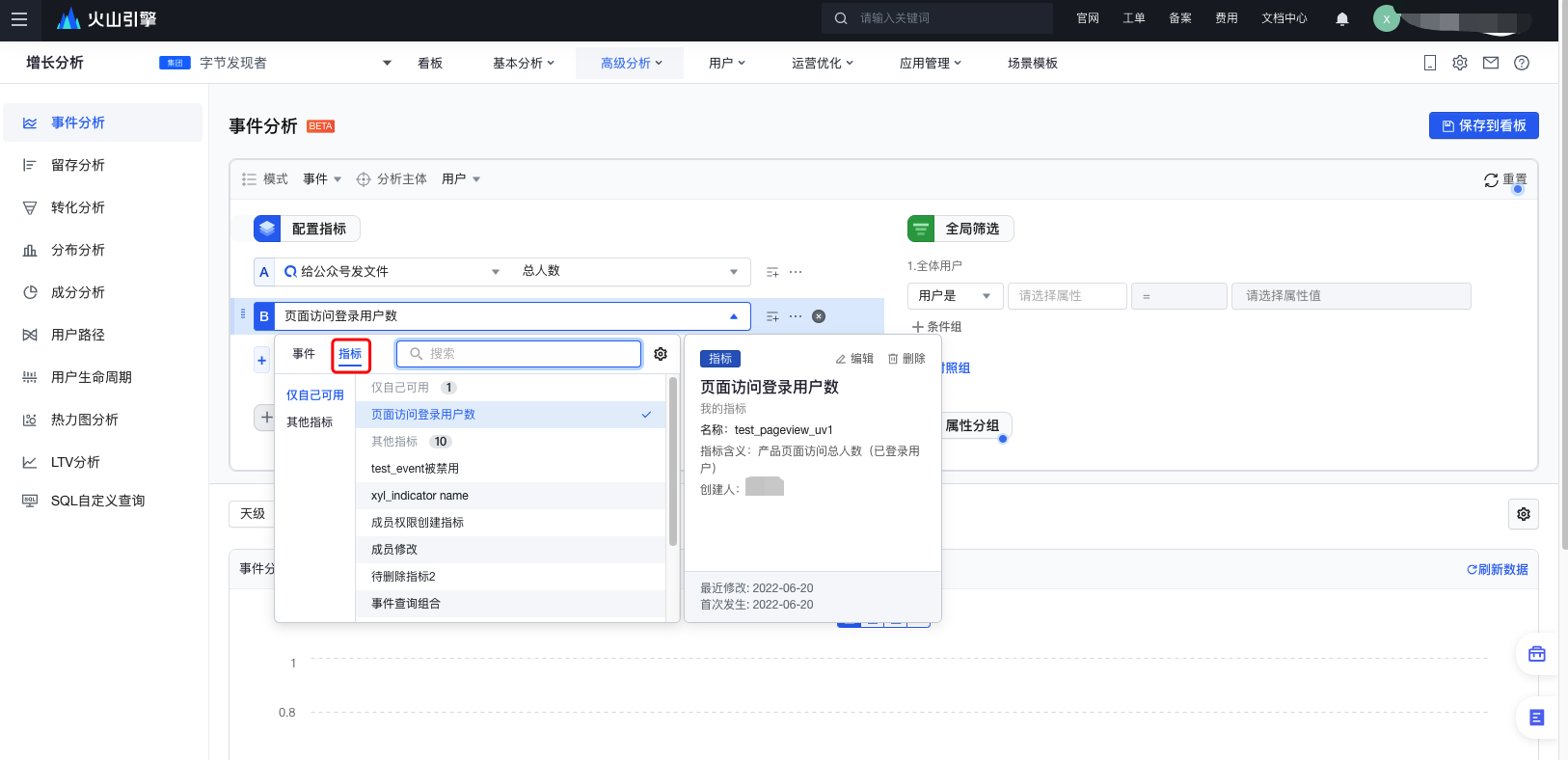Open the notification bell
The height and width of the screenshot is (760, 1568).
[x=1342, y=18]
